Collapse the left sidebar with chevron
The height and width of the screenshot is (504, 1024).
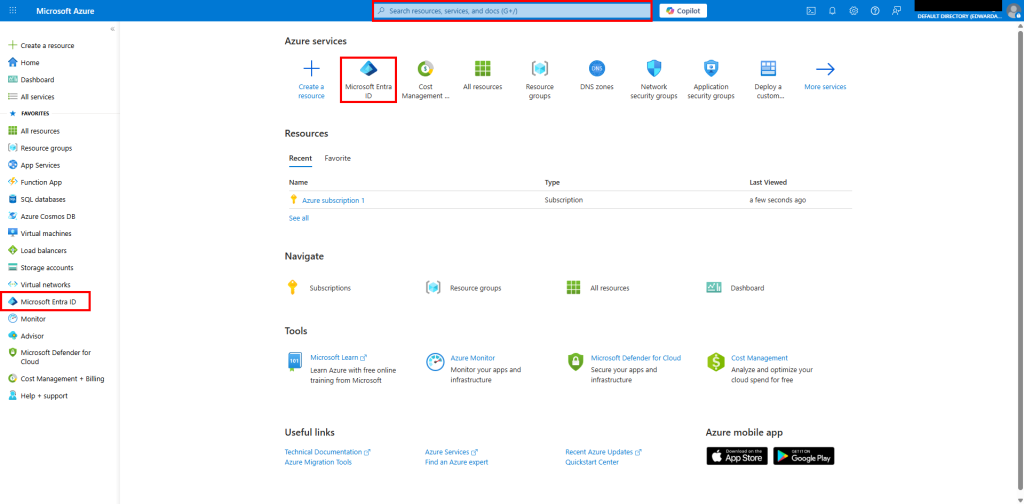pyautogui.click(x=112, y=29)
